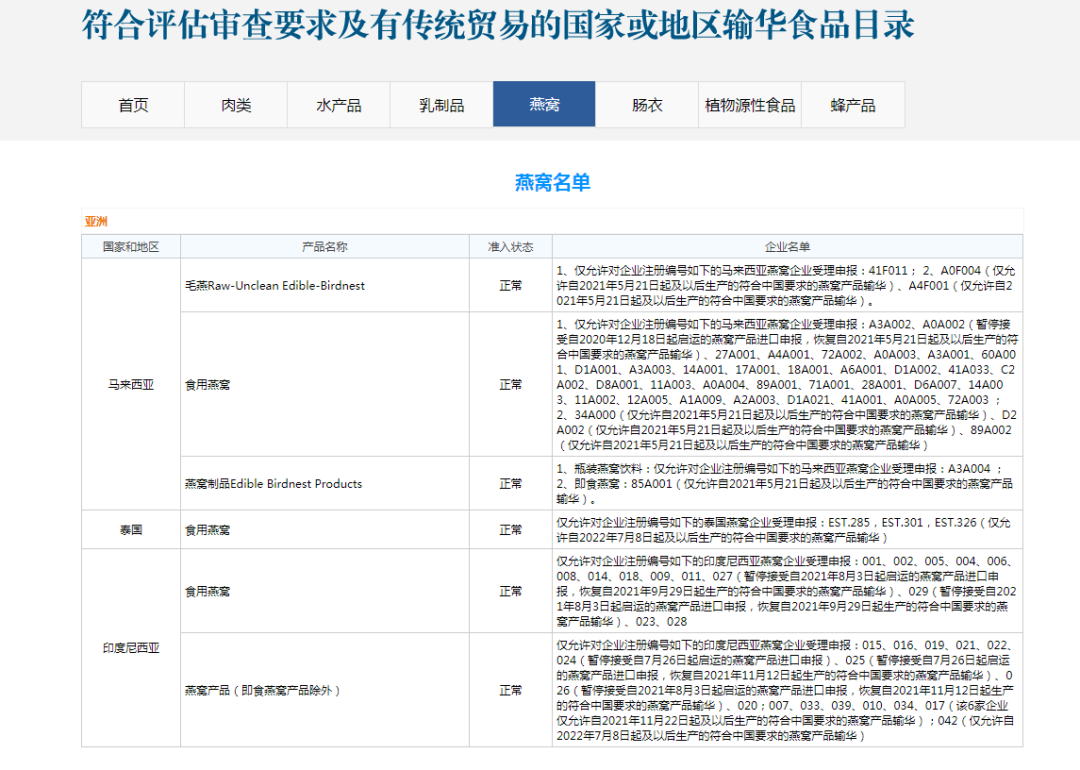
Task: Open the 植物源性食品 tab
Action: pos(749,105)
